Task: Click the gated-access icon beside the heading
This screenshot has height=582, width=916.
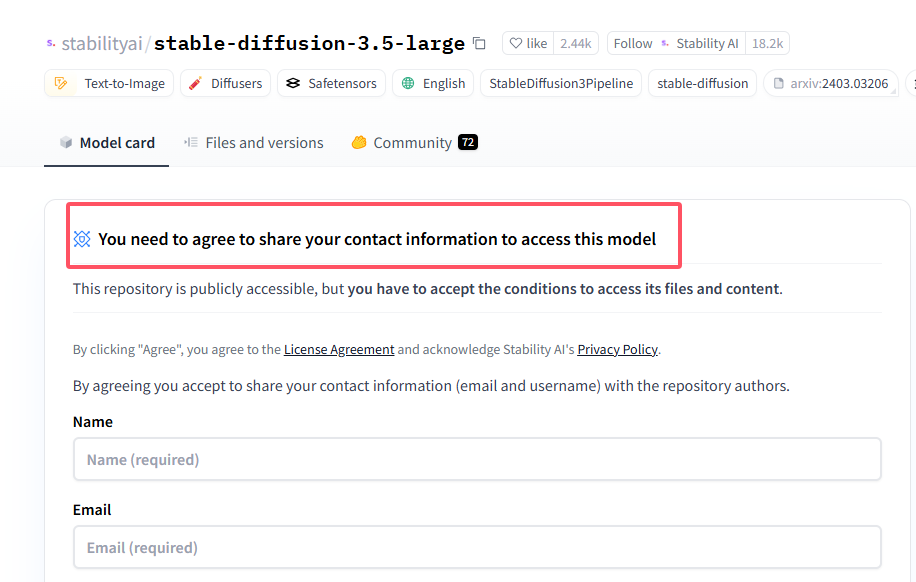Action: tap(82, 239)
